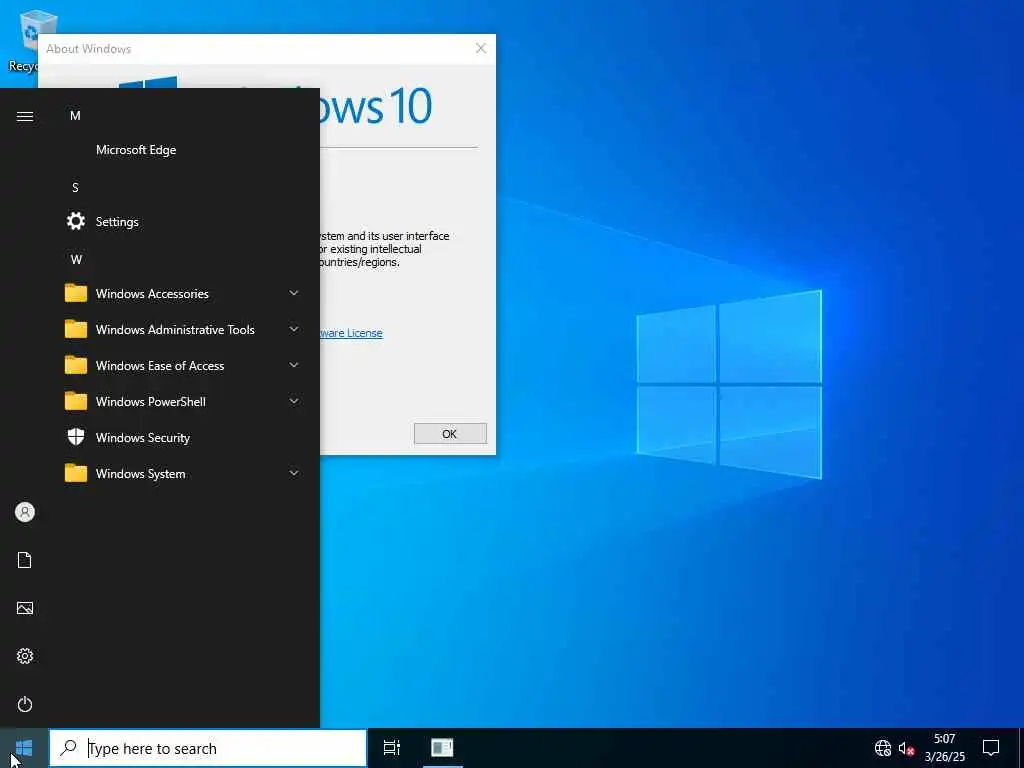Expand Windows System chevron
Screen dimensions: 1024x768
coord(294,473)
